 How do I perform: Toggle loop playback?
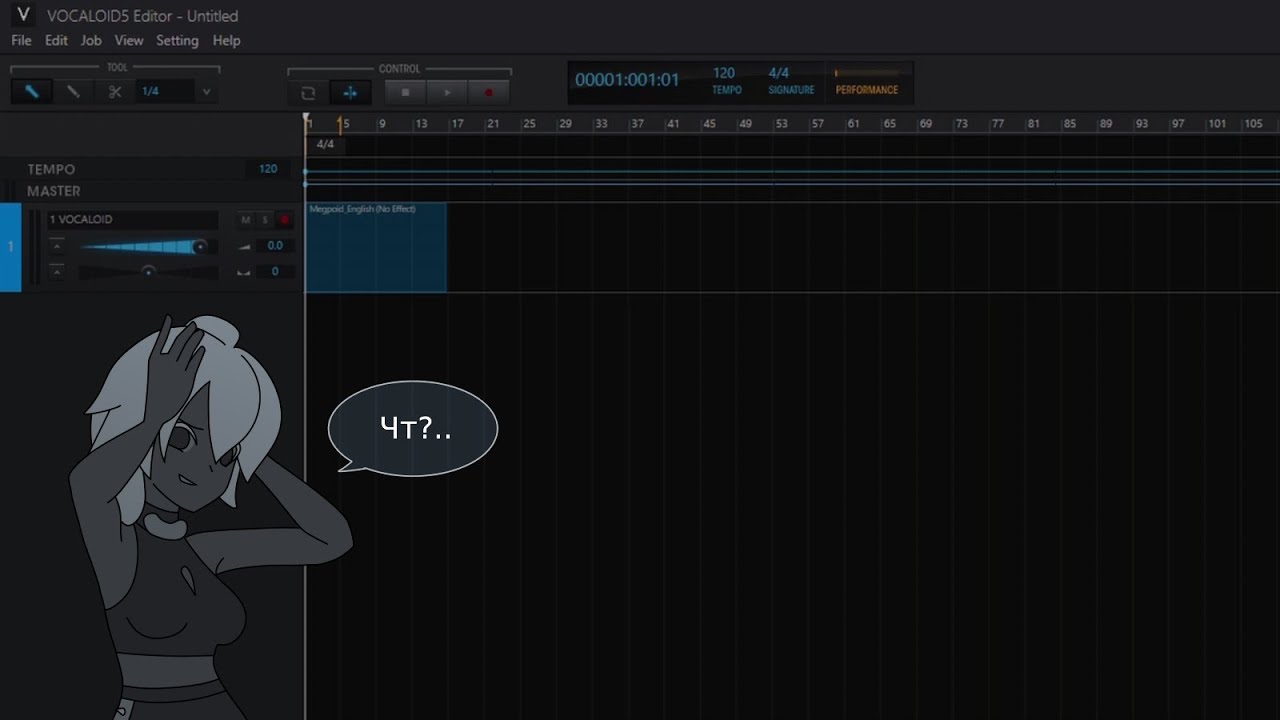[308, 92]
